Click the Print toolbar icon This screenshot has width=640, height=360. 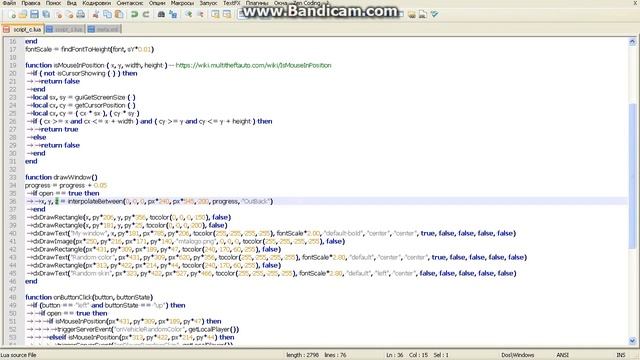81,15
